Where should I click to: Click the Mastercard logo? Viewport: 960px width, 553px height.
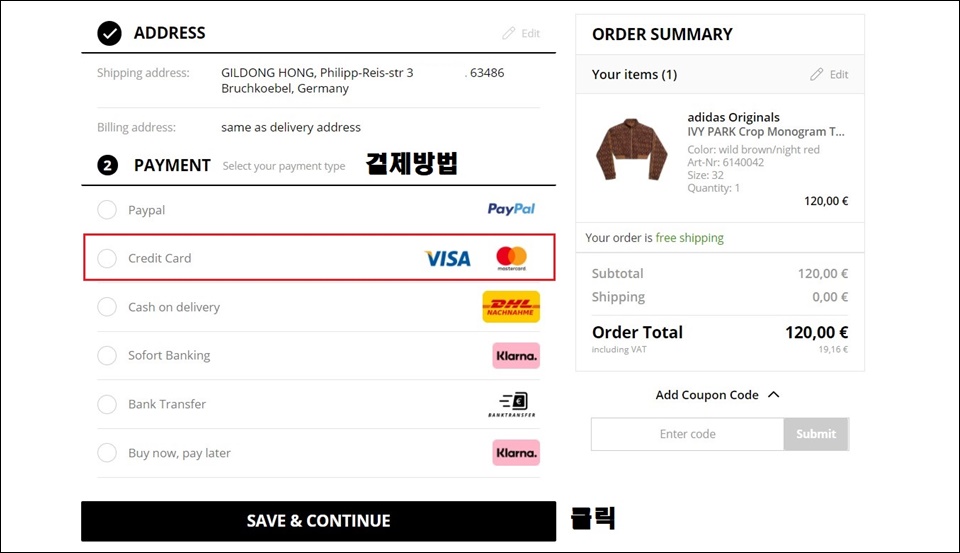511,258
